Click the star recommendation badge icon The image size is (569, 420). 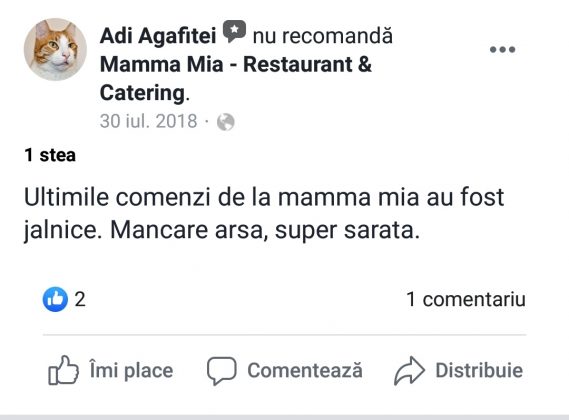point(234,32)
